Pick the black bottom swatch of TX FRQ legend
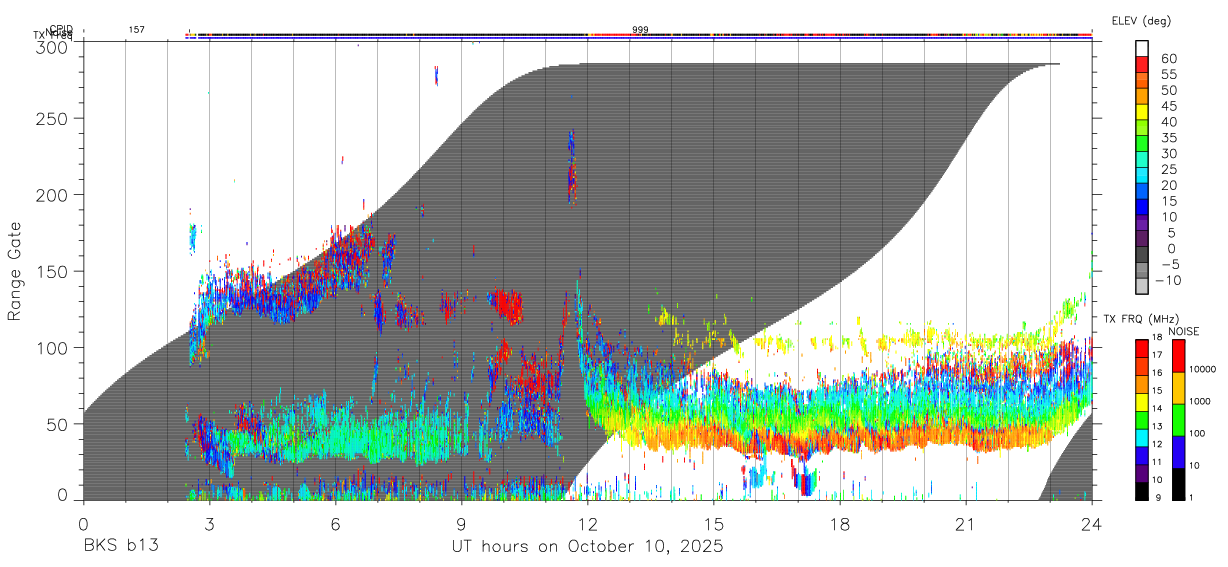Screen dimensions: 1228x567 click(1142, 490)
